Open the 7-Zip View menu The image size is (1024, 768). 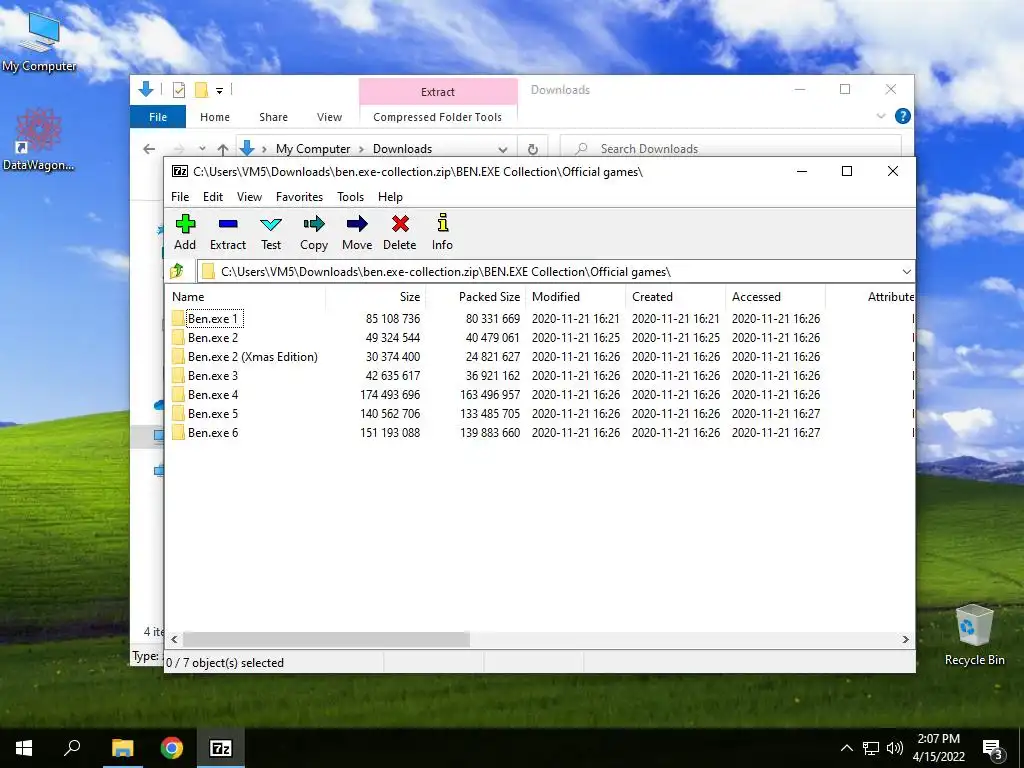point(249,197)
